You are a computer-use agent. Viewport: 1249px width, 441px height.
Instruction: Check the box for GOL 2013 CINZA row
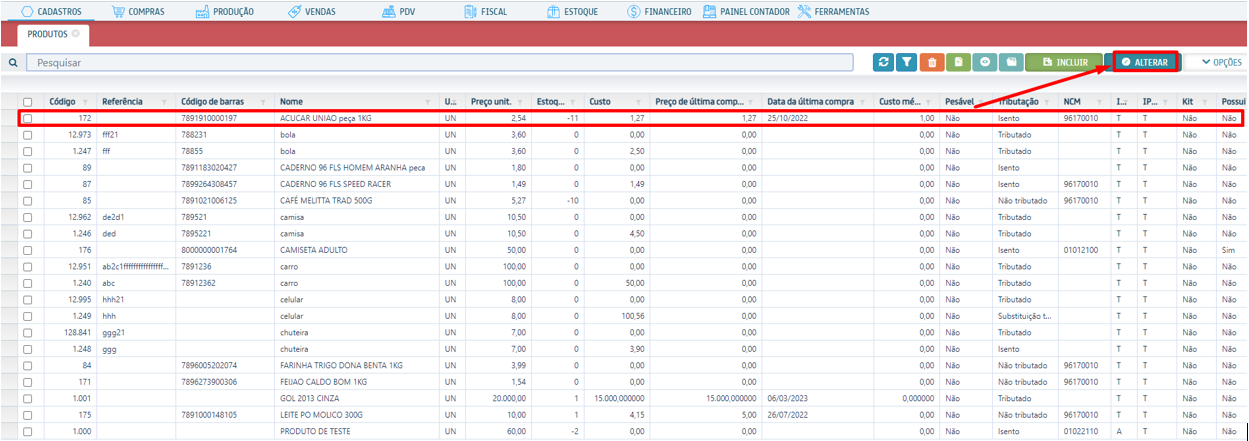tap(28, 398)
